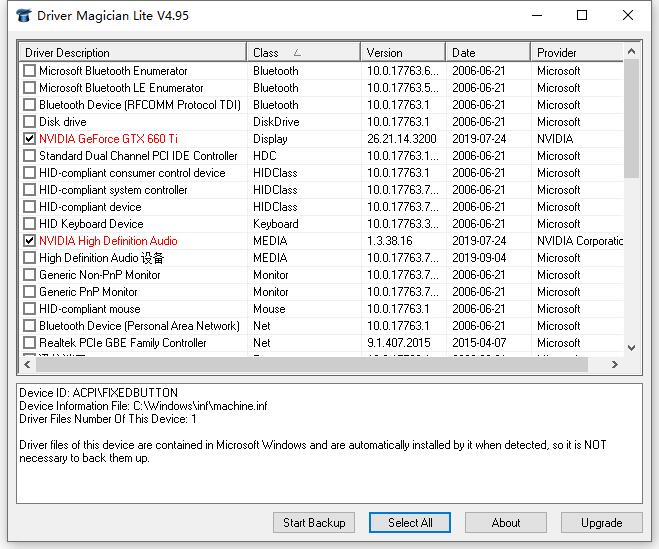Check Bluetooth Device (RFCOMM Protocol TDI) box

click(29, 105)
